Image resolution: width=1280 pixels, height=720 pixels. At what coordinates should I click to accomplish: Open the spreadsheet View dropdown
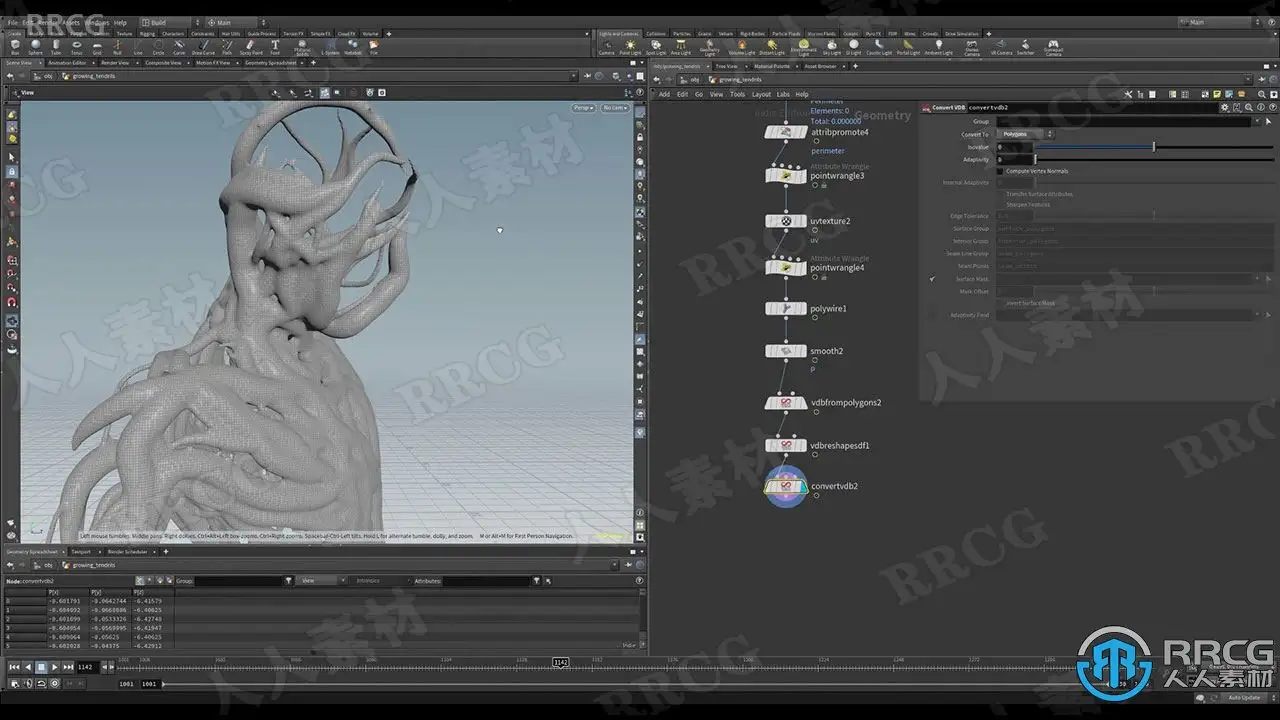(x=323, y=580)
